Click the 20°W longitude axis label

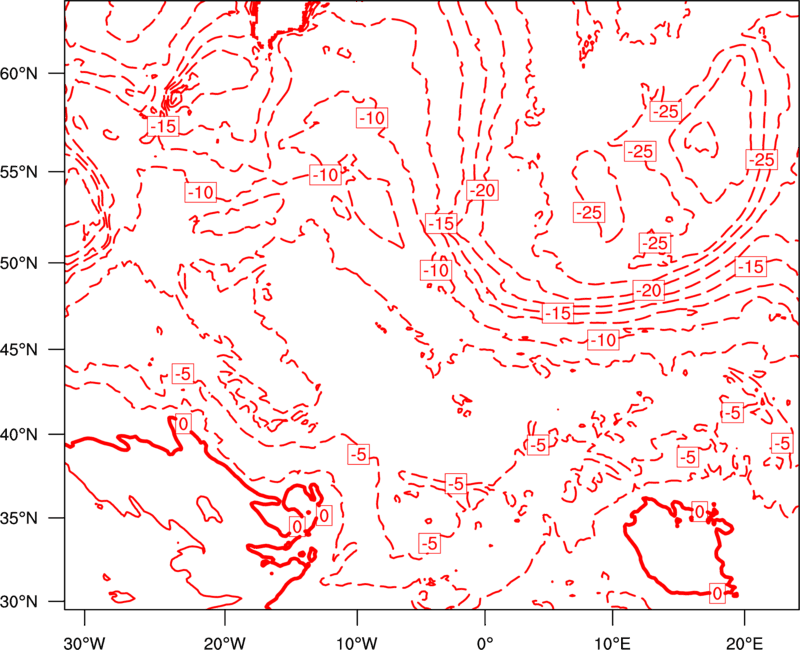click(x=224, y=643)
